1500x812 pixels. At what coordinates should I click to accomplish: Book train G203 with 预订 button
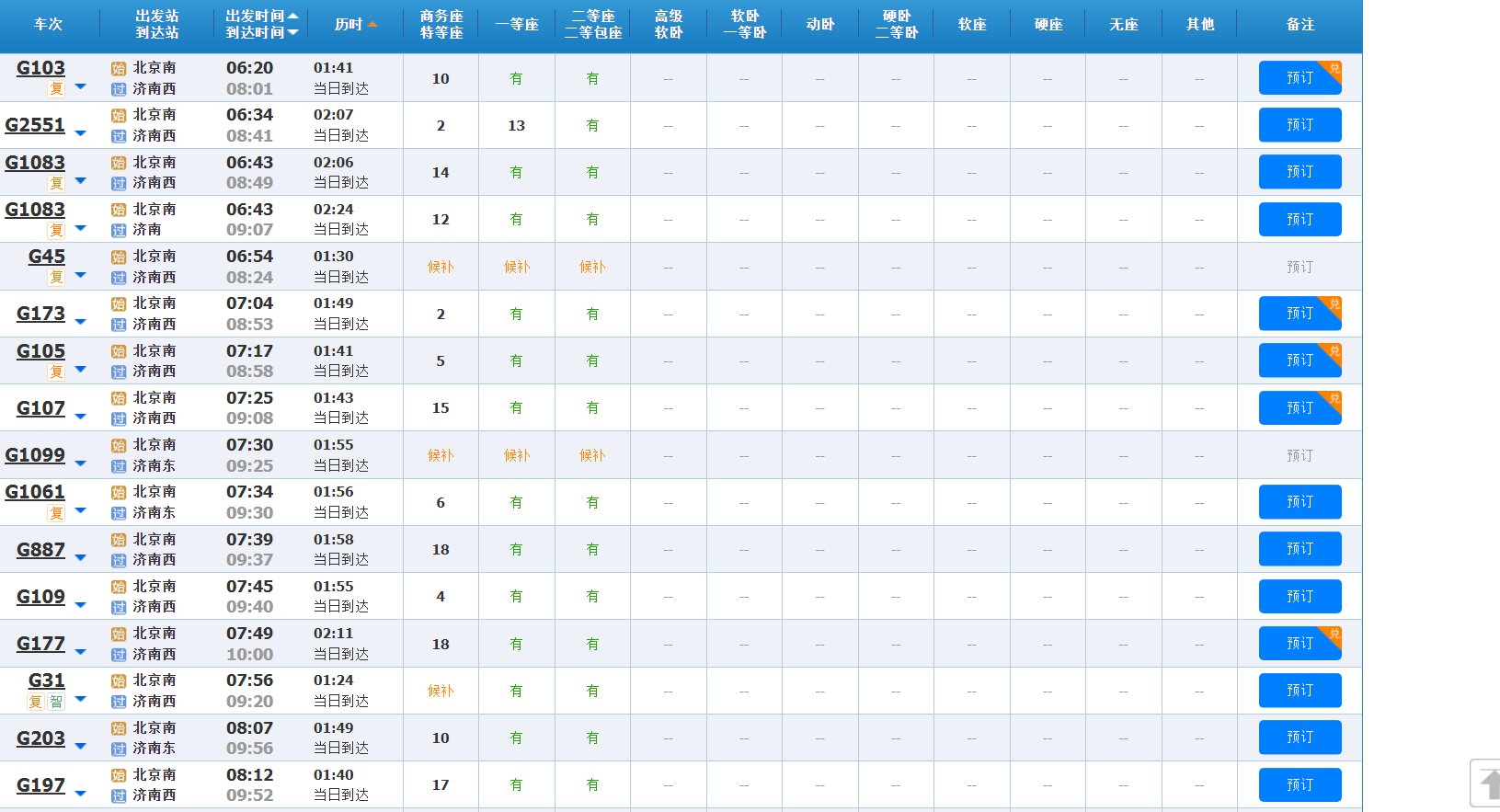[x=1300, y=738]
